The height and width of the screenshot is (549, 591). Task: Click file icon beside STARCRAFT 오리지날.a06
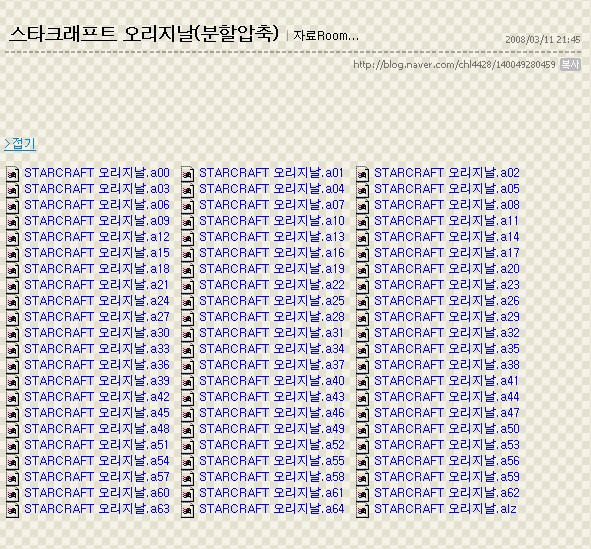coord(12,206)
